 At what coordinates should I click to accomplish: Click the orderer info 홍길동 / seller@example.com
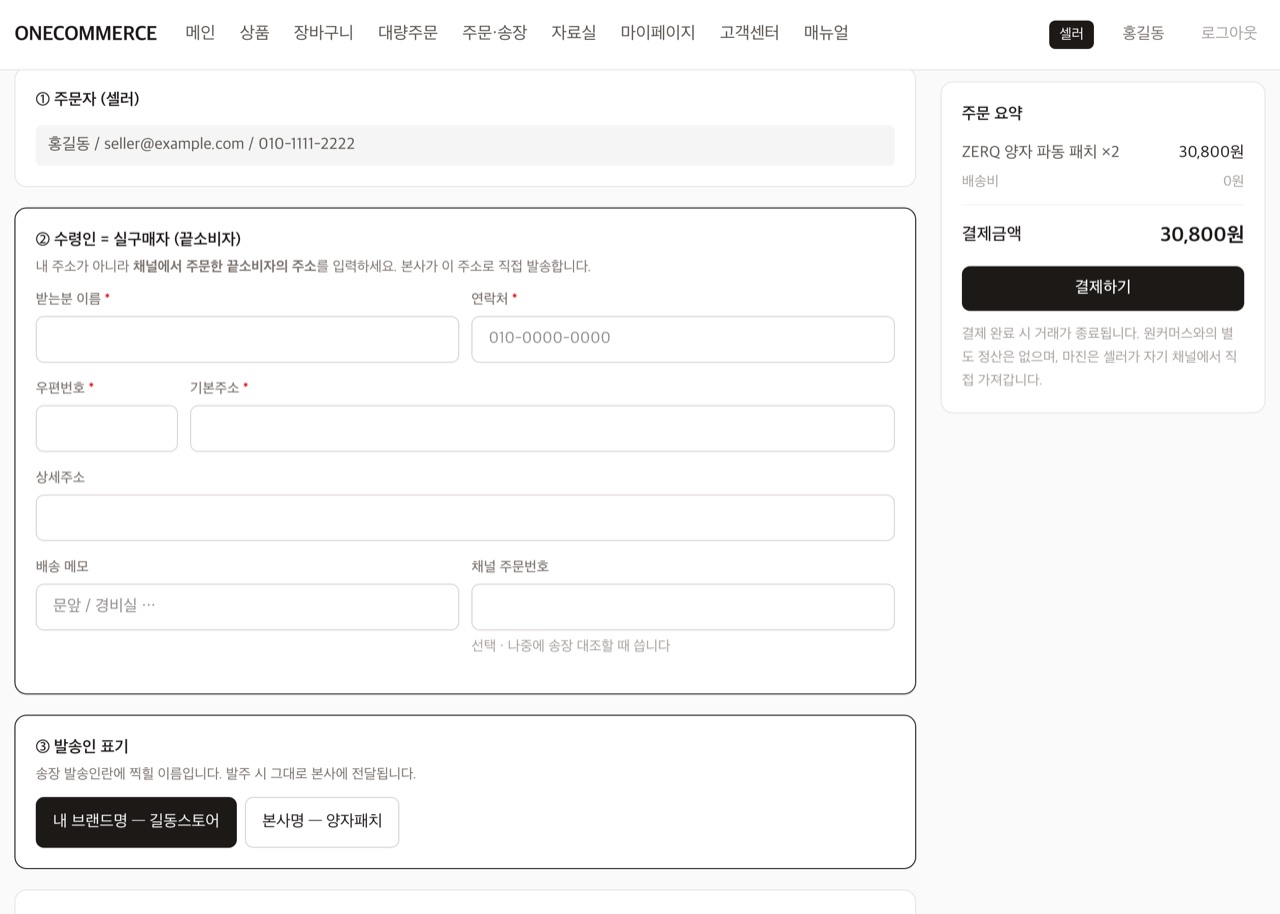tap(465, 145)
